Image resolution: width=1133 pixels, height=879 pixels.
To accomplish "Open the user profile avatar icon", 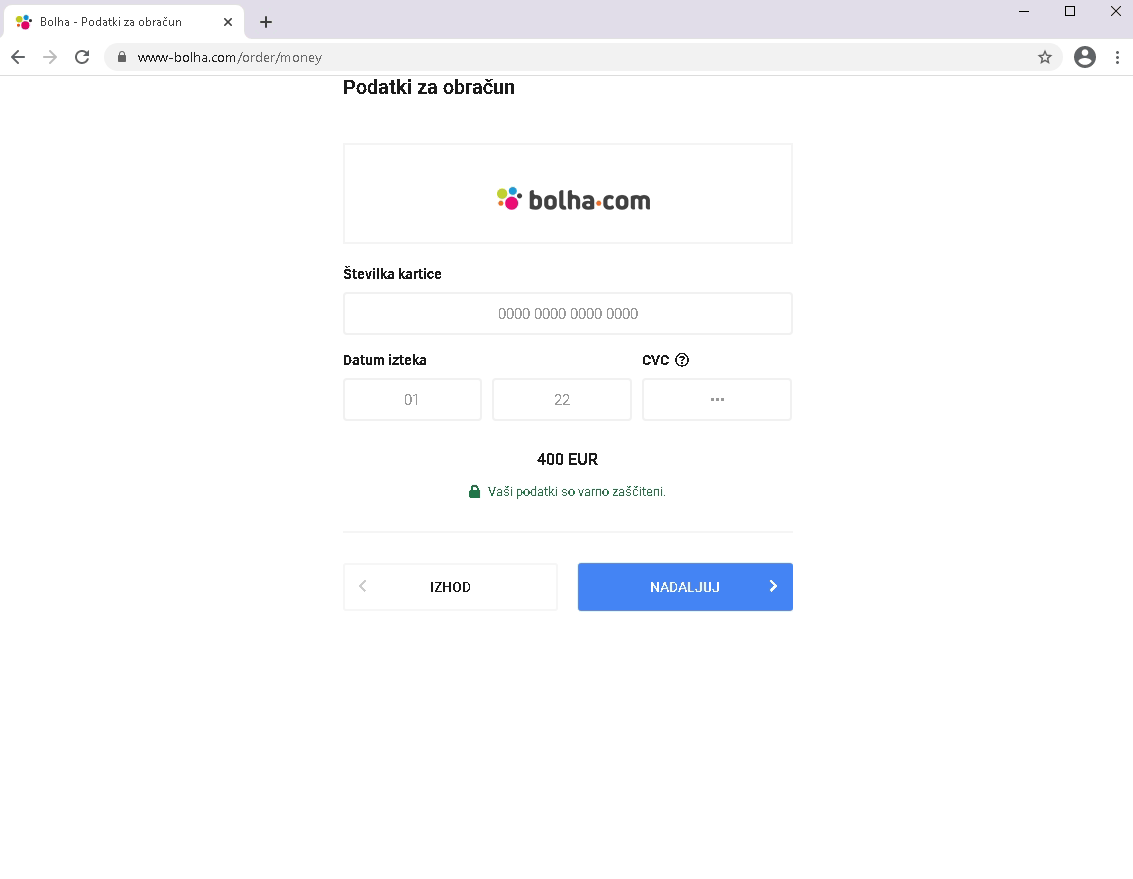I will (x=1085, y=57).
